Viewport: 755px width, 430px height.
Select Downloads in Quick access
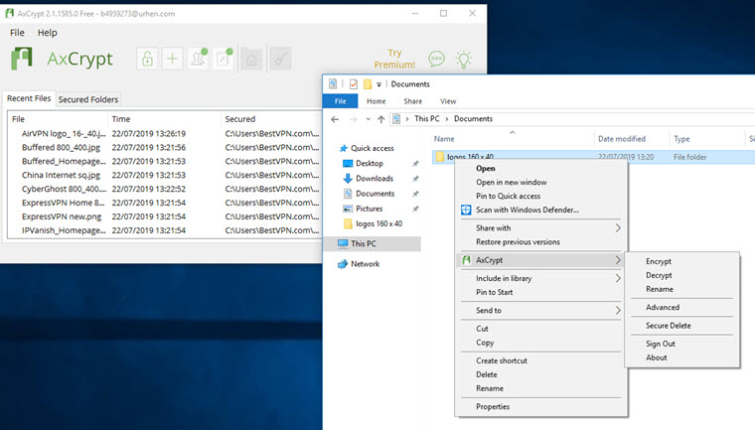pos(374,179)
